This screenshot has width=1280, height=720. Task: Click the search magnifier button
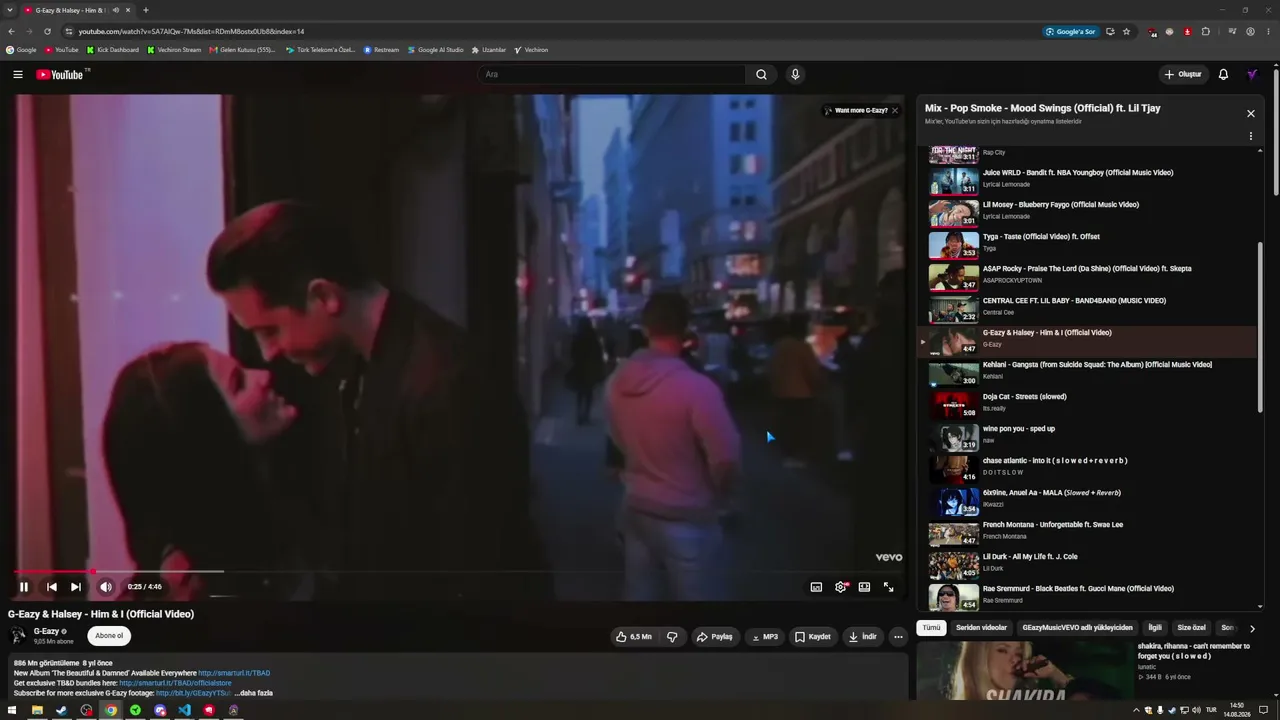point(761,74)
